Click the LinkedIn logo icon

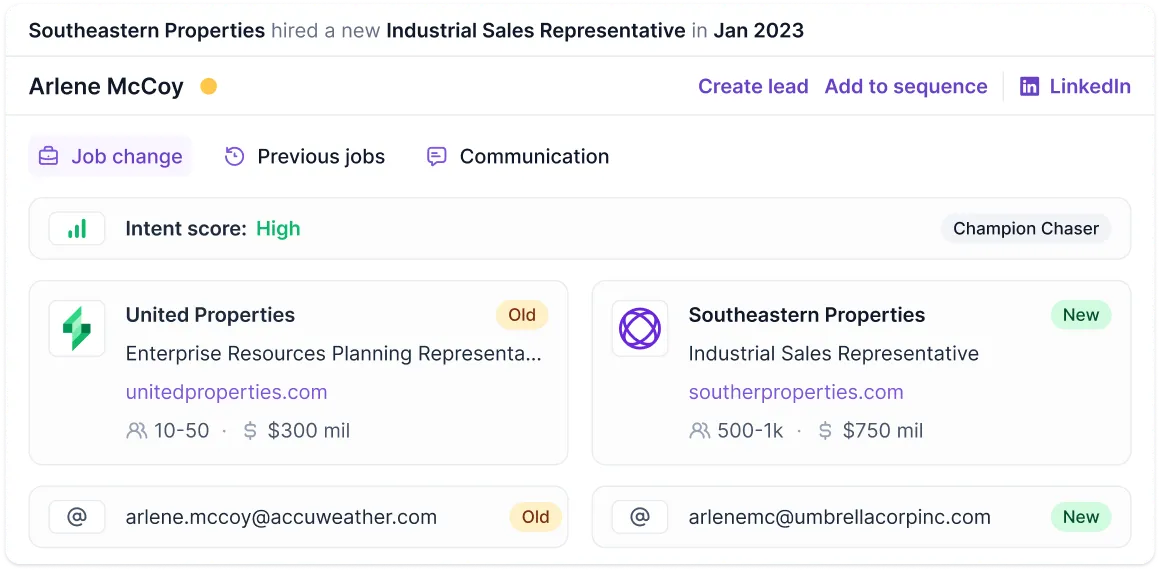click(1029, 86)
